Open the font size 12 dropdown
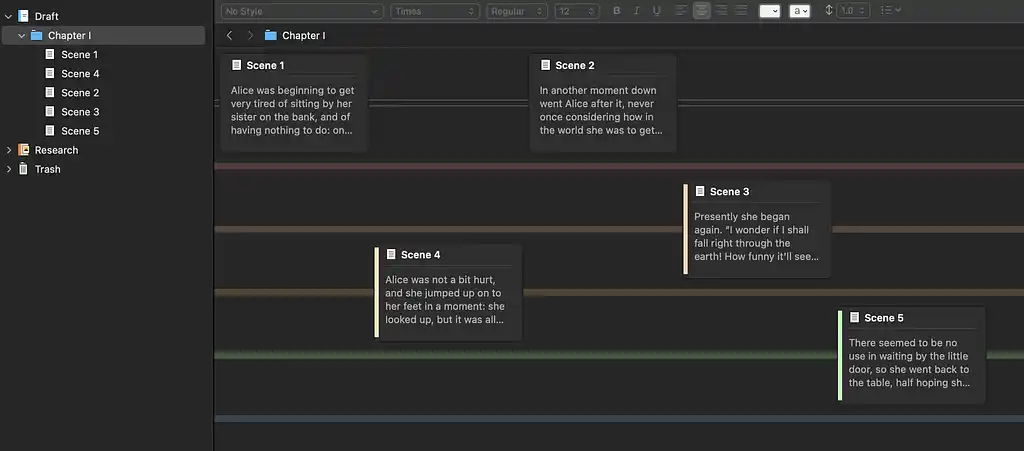This screenshot has width=1024, height=451. click(577, 10)
